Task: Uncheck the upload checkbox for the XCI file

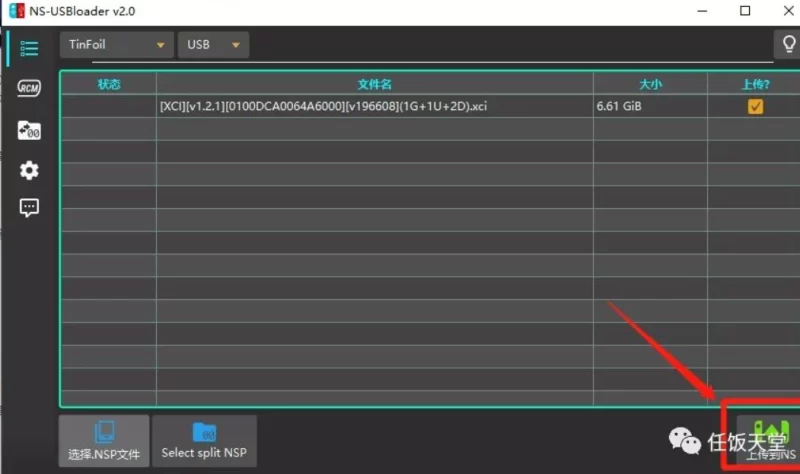Action: tap(755, 106)
